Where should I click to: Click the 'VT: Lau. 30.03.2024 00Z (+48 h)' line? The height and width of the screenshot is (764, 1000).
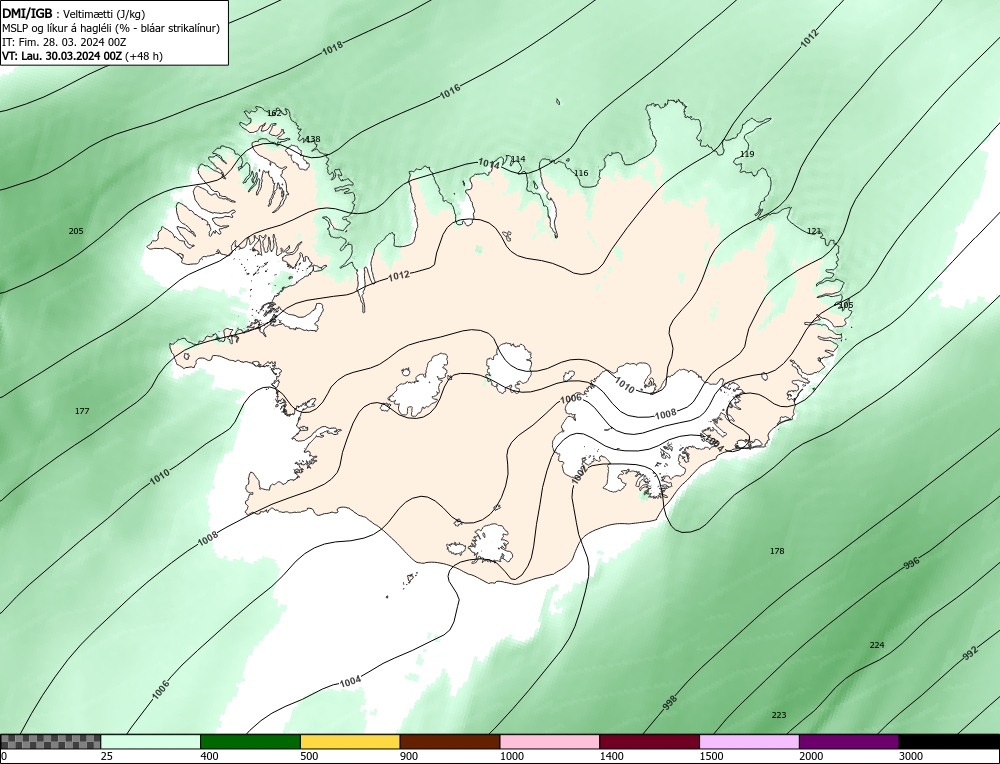point(82,56)
